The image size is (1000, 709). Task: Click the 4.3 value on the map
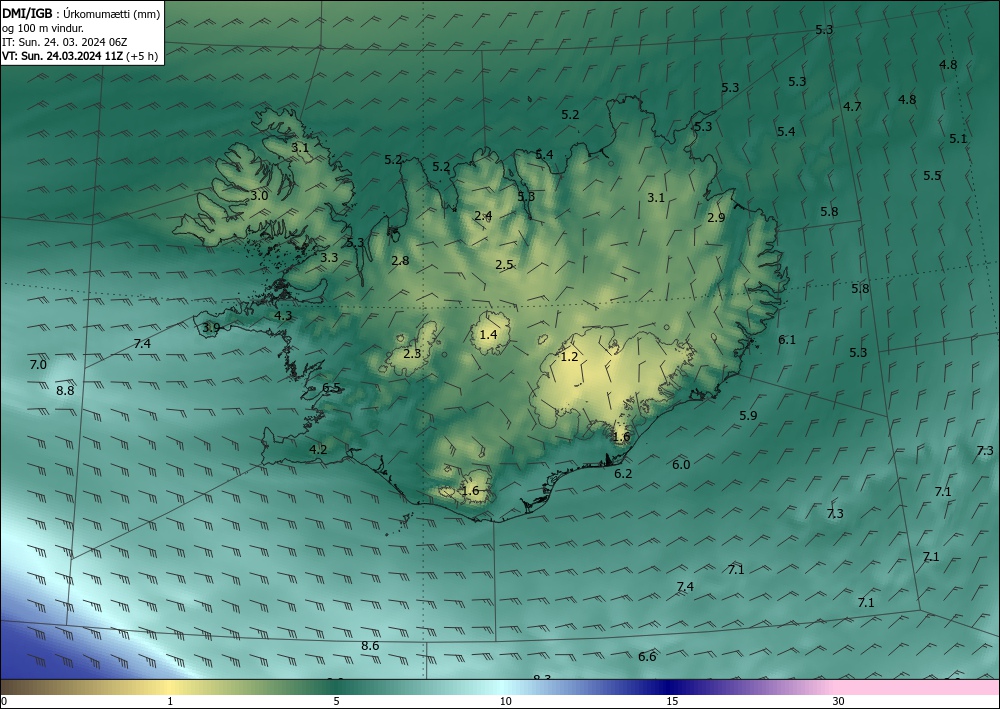(x=283, y=316)
